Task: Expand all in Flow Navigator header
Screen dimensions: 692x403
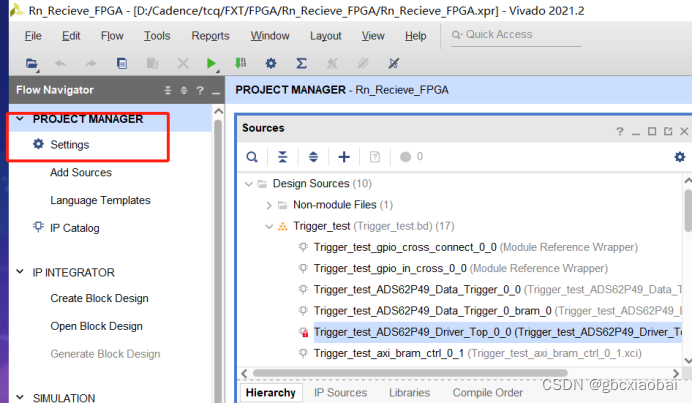Action: [184, 90]
